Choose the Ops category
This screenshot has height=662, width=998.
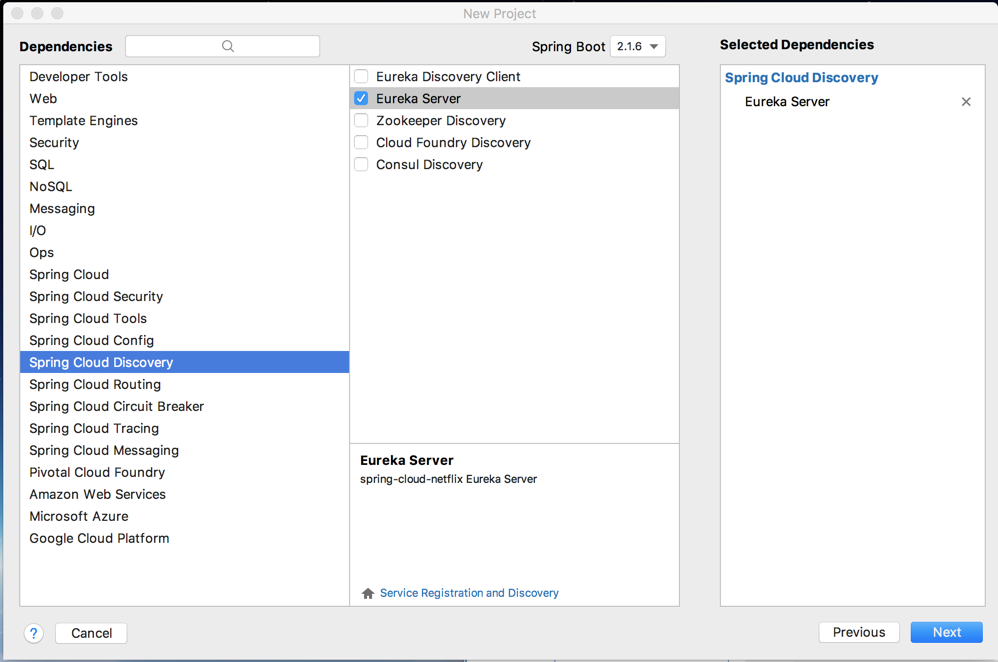click(185, 252)
